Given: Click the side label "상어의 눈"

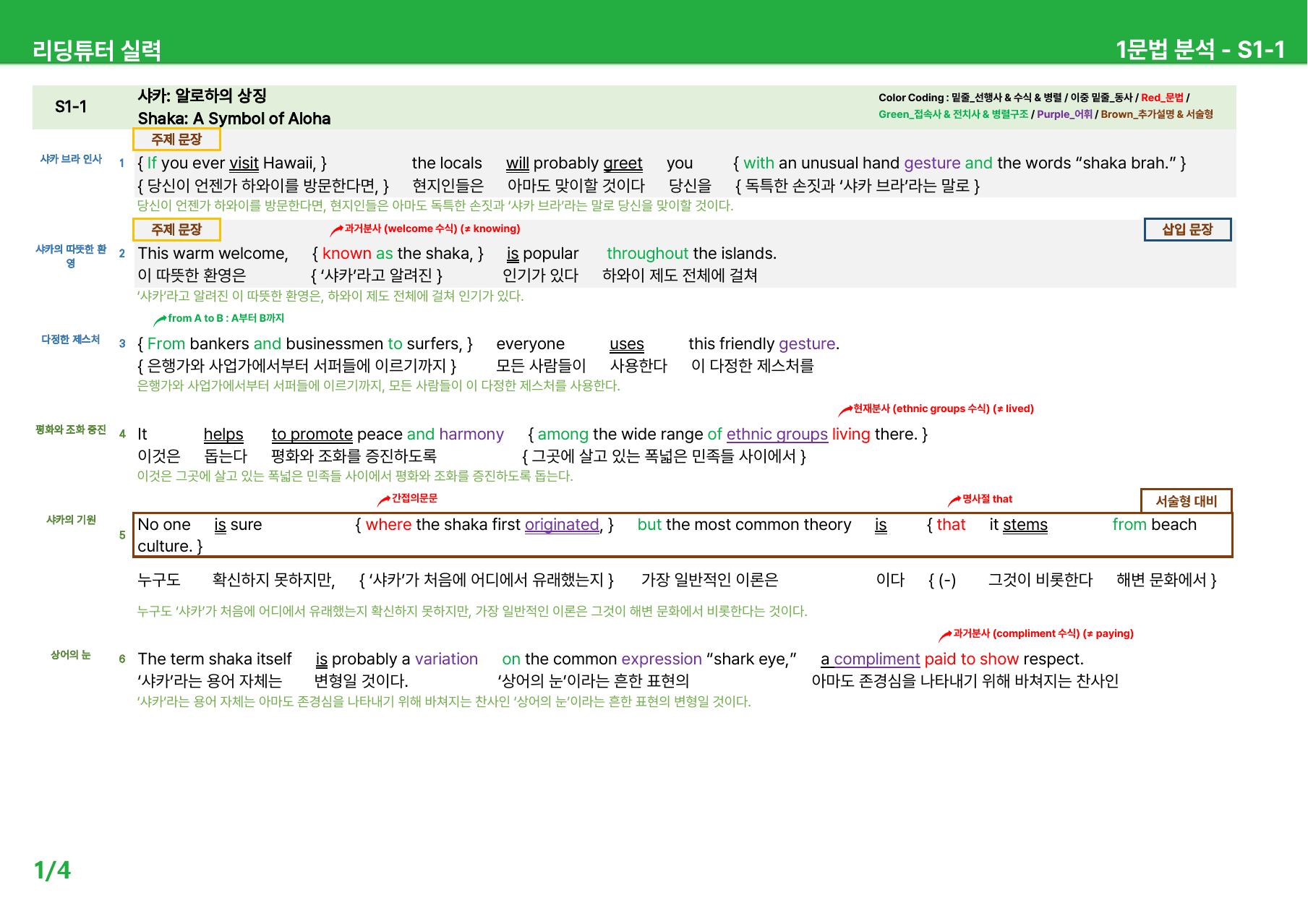Looking at the screenshot, I should tap(71, 655).
